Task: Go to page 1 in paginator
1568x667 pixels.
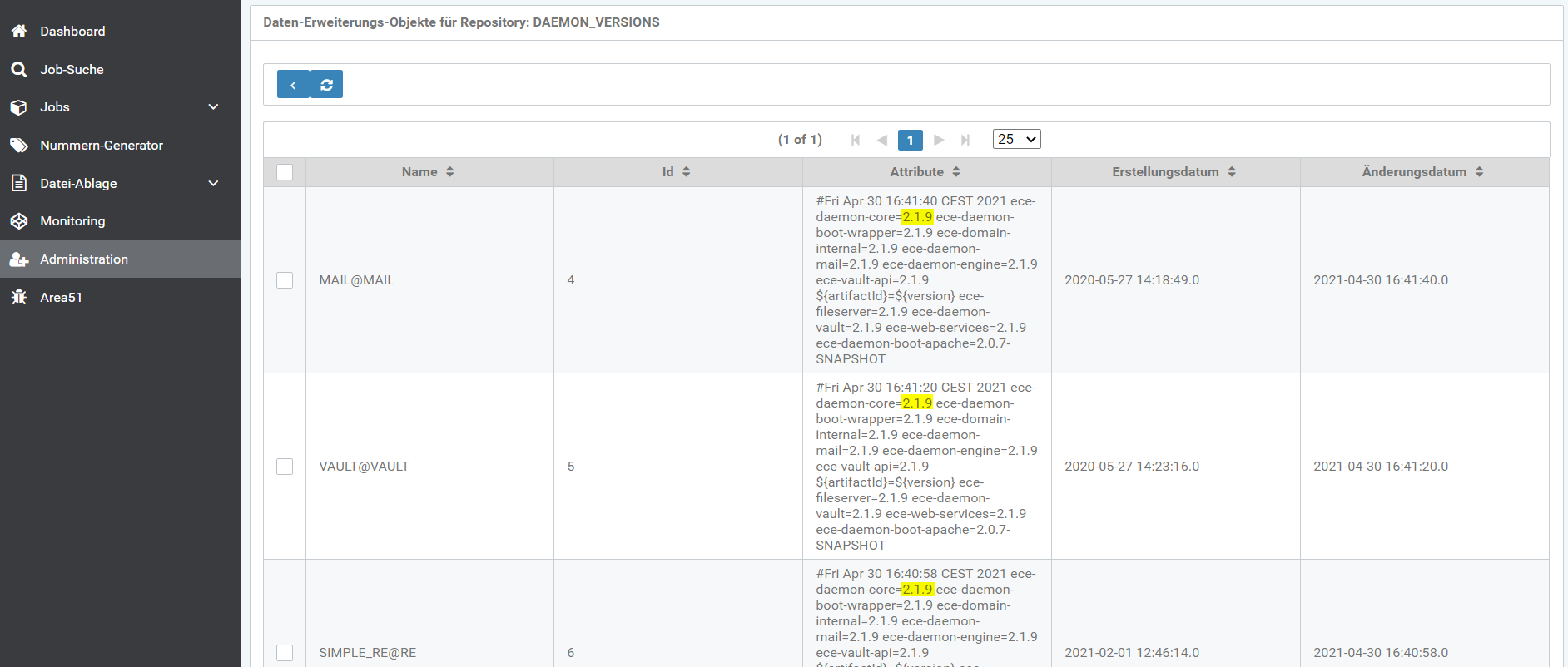Action: pyautogui.click(x=910, y=140)
